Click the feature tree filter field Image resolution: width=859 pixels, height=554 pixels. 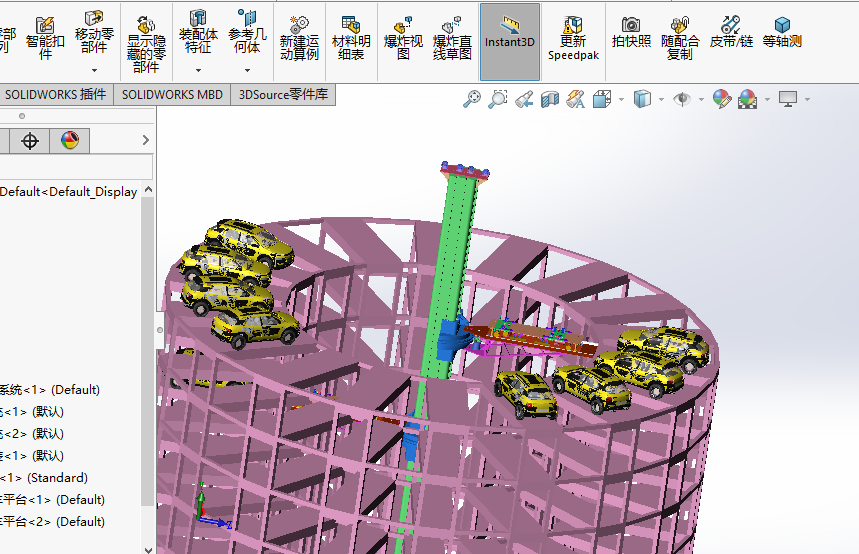76,167
